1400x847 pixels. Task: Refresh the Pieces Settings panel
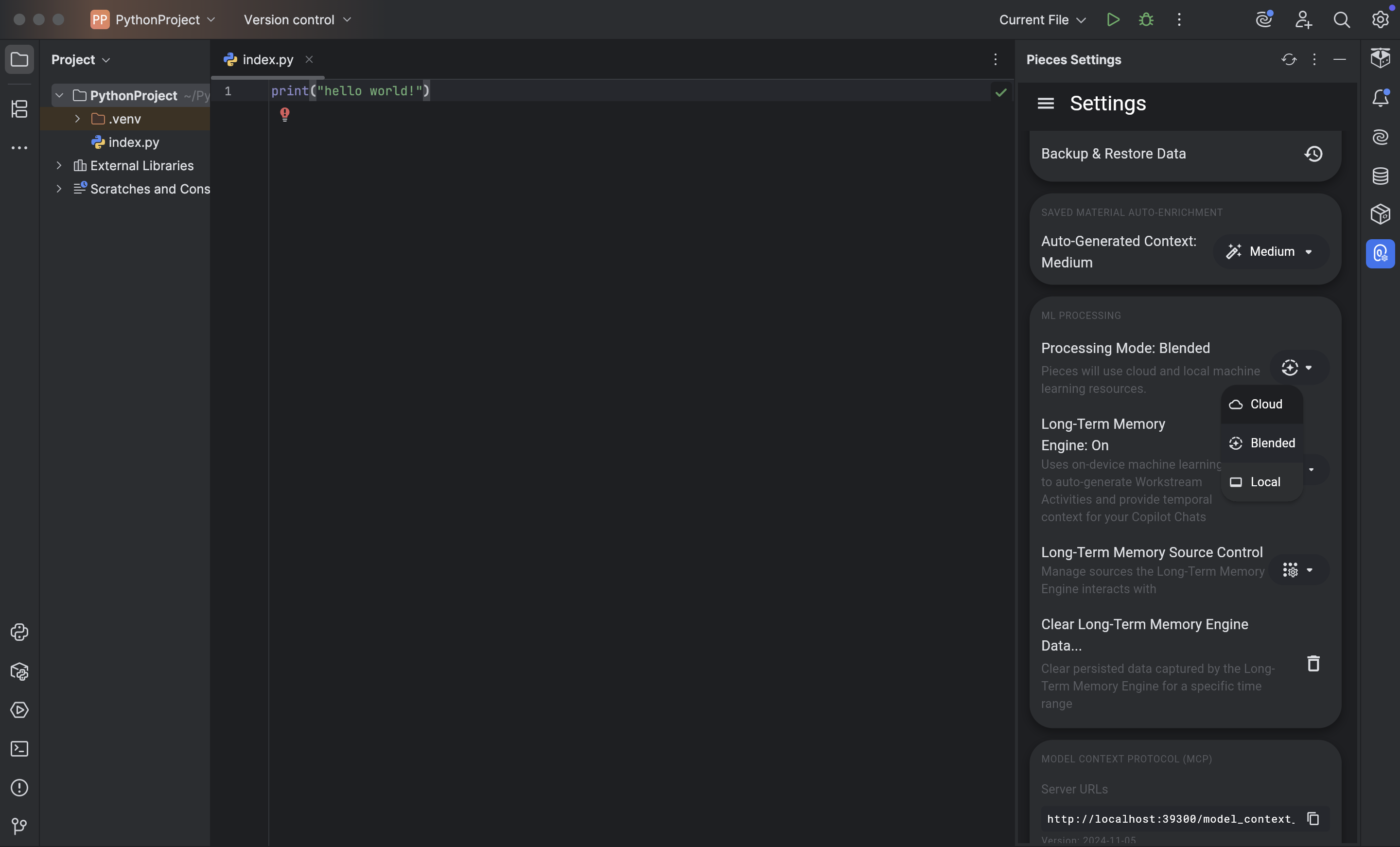tap(1289, 59)
